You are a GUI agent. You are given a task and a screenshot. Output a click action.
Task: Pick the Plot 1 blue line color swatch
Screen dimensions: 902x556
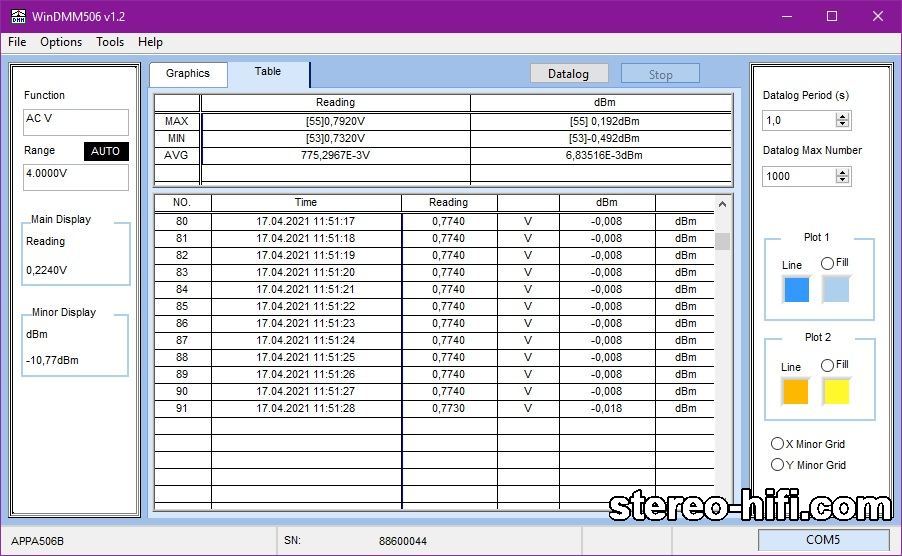(x=796, y=290)
